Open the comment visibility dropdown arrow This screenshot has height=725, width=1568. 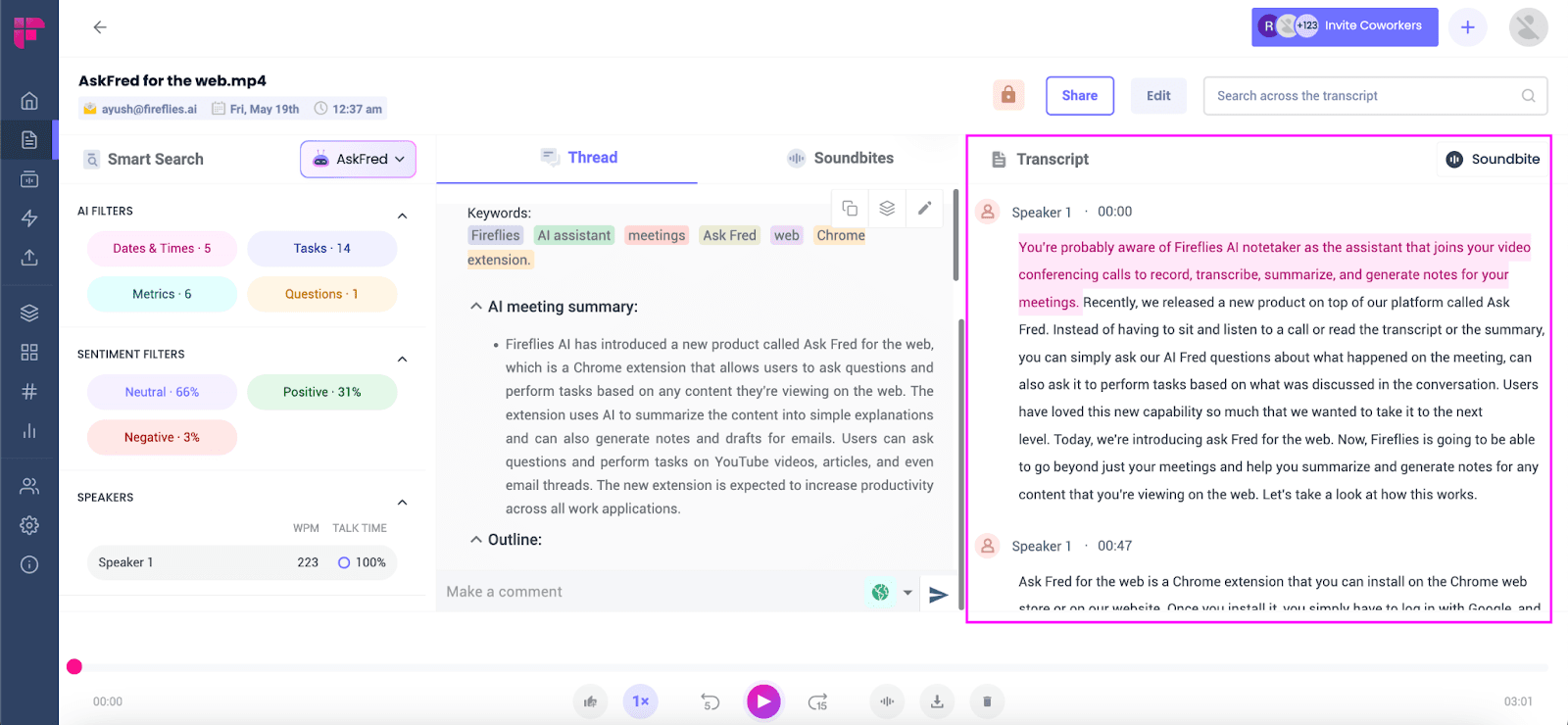coord(907,593)
